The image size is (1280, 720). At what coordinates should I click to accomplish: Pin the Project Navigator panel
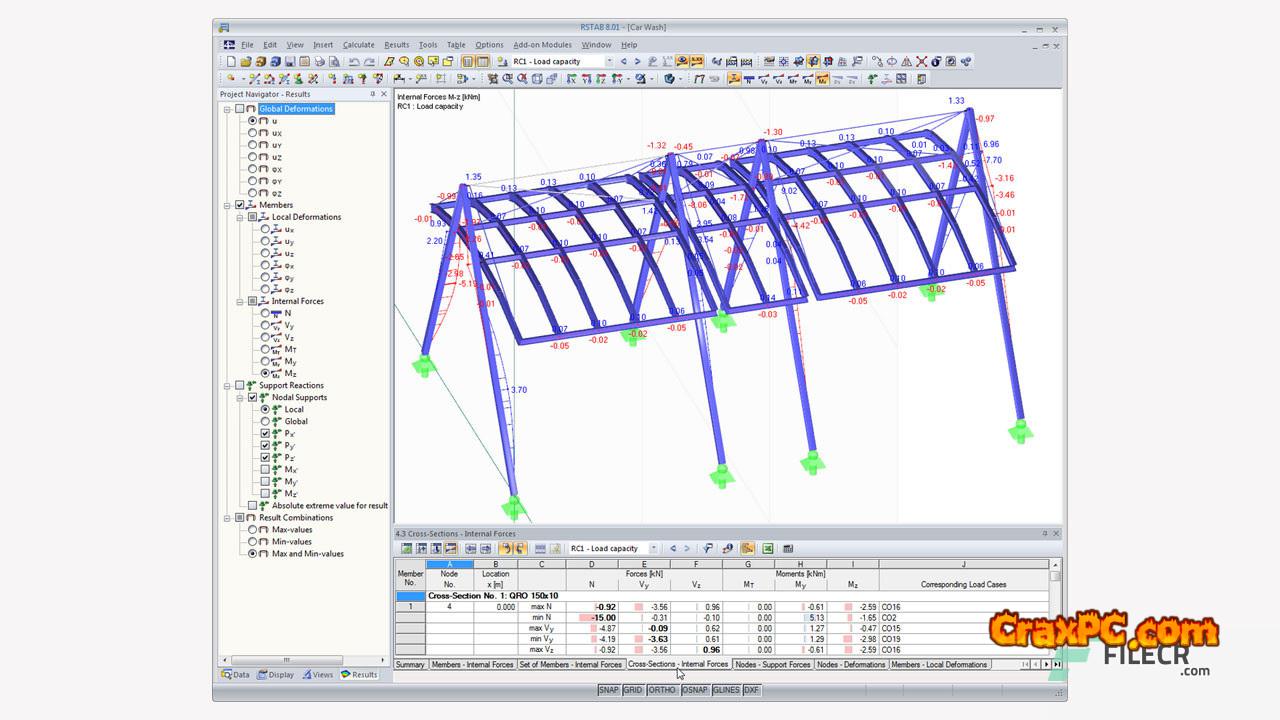[373, 94]
